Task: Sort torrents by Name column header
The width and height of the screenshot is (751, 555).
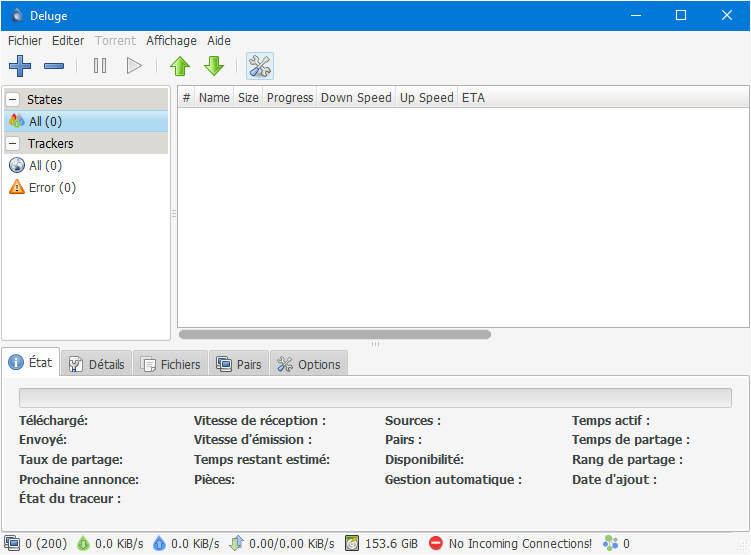Action: 214,97
